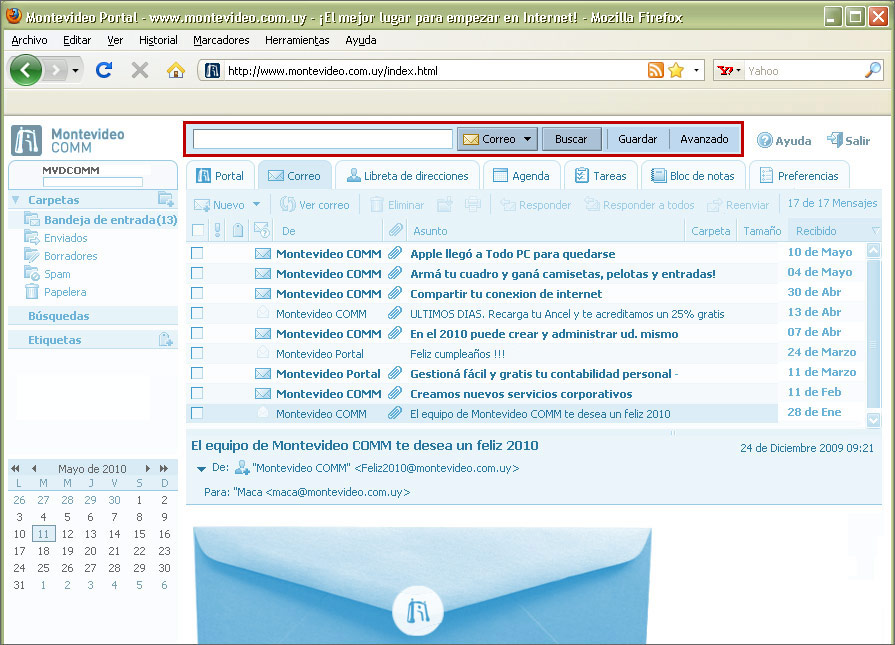This screenshot has height=645, width=895.
Task: Open the Correo search type dropdown
Action: 528,139
